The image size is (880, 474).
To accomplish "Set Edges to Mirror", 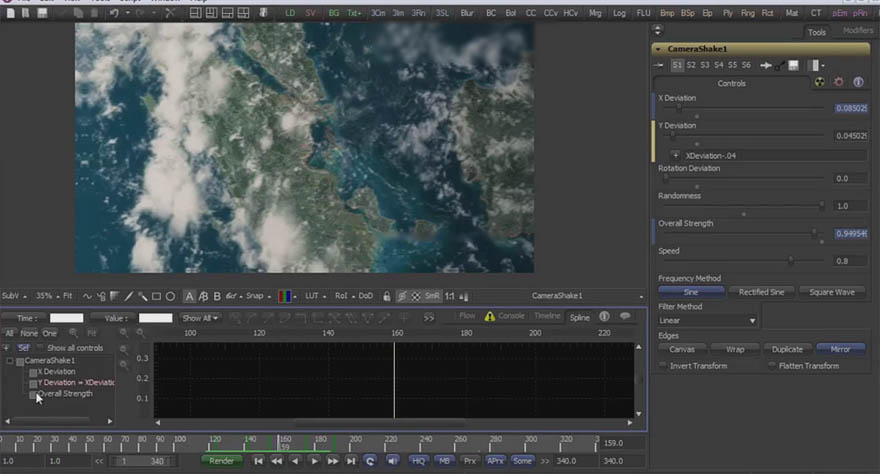I will click(x=840, y=349).
